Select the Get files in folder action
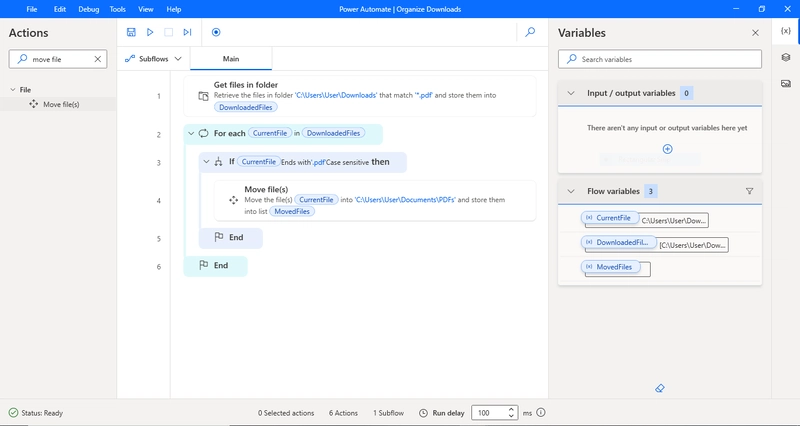Screen dimensions: 800x426 point(360,96)
